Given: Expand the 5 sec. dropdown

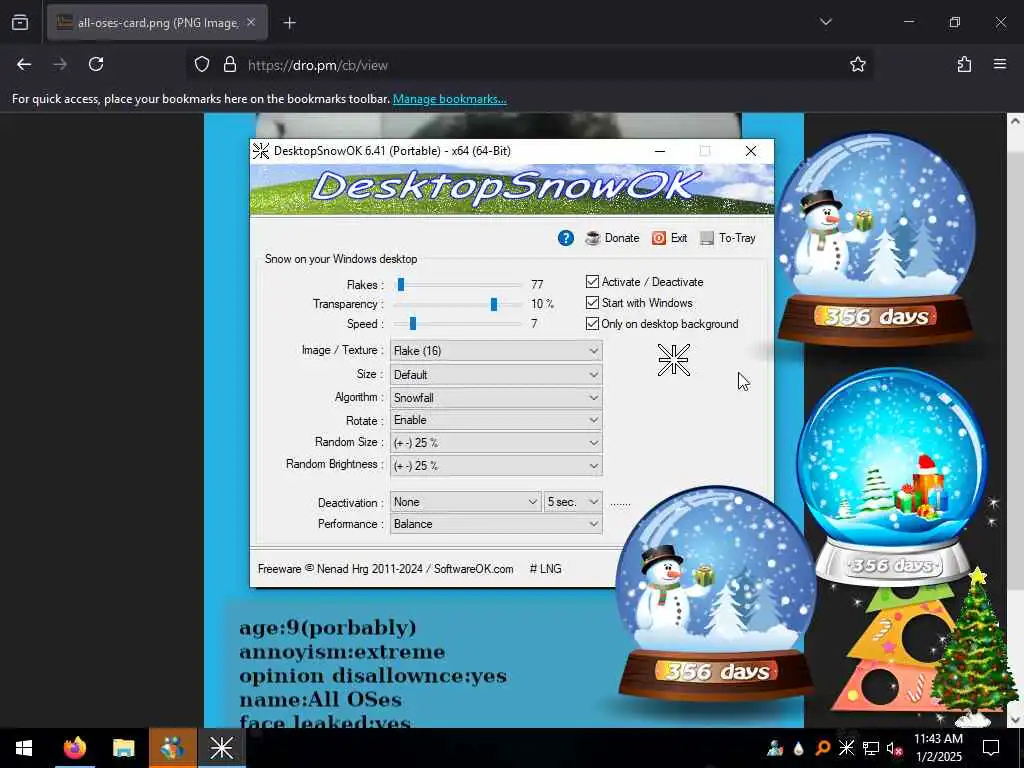Looking at the screenshot, I should pos(573,502).
